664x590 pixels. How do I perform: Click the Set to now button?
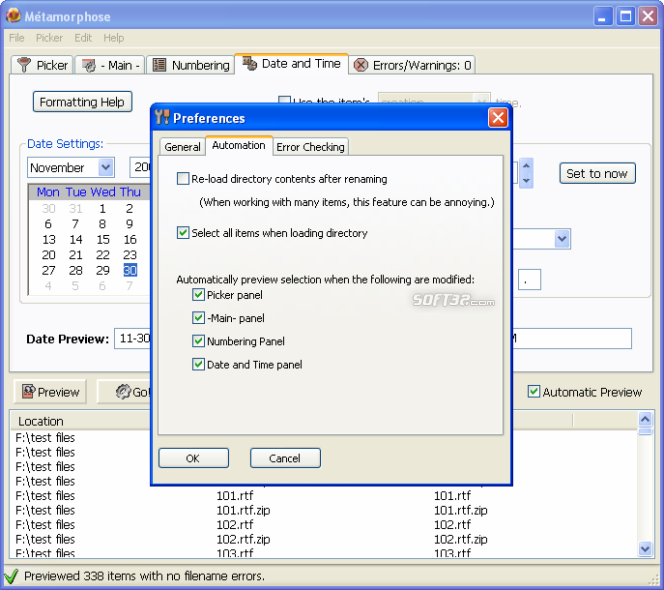[x=597, y=174]
